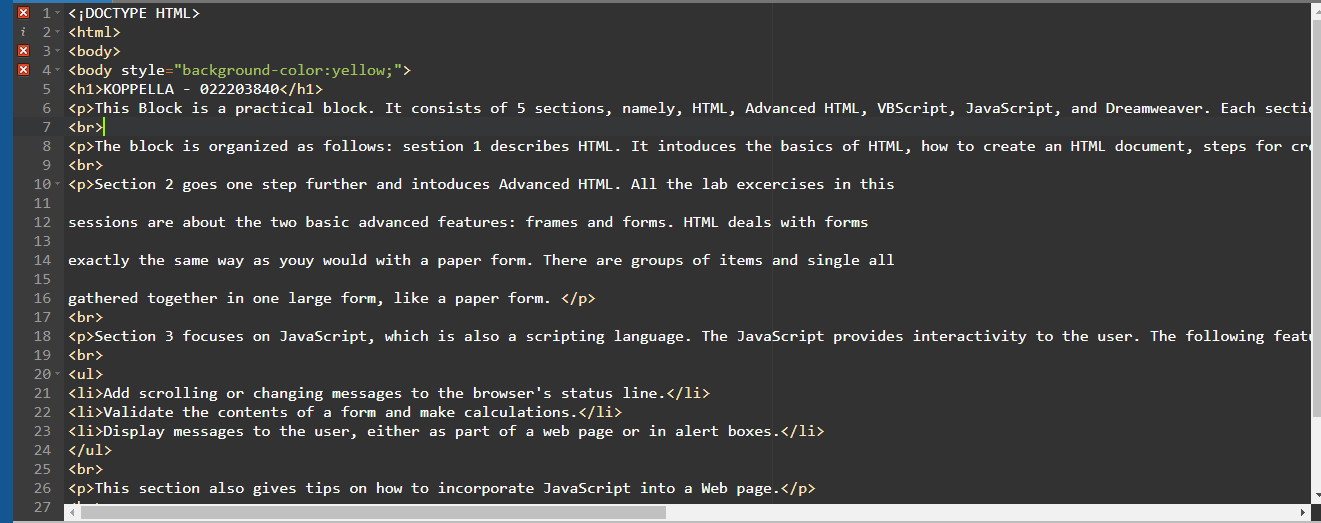Click the plain <body> tag on line 3

(x=94, y=51)
